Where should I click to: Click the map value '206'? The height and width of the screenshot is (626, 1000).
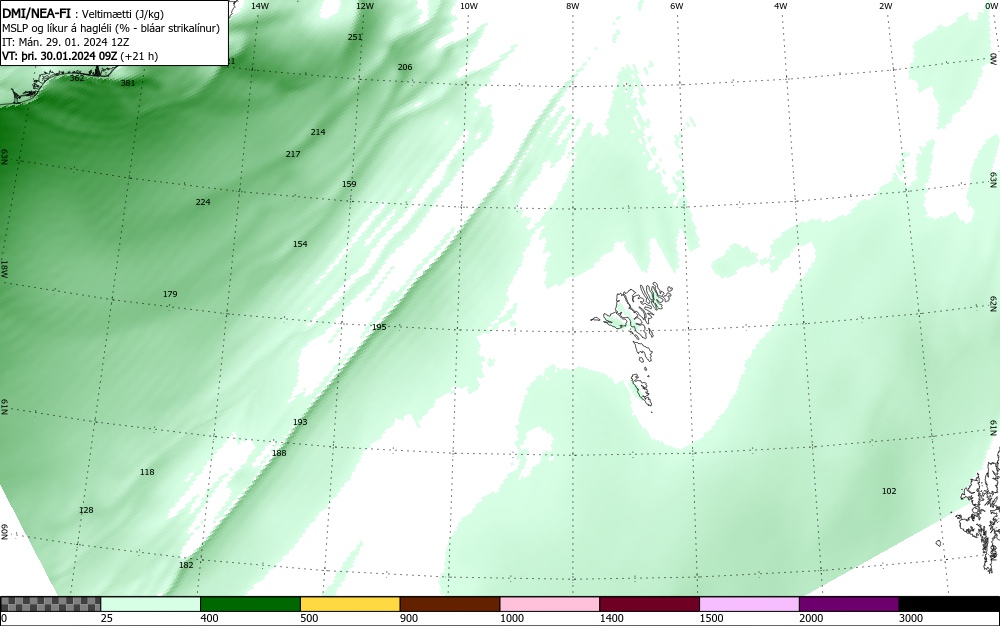[405, 67]
